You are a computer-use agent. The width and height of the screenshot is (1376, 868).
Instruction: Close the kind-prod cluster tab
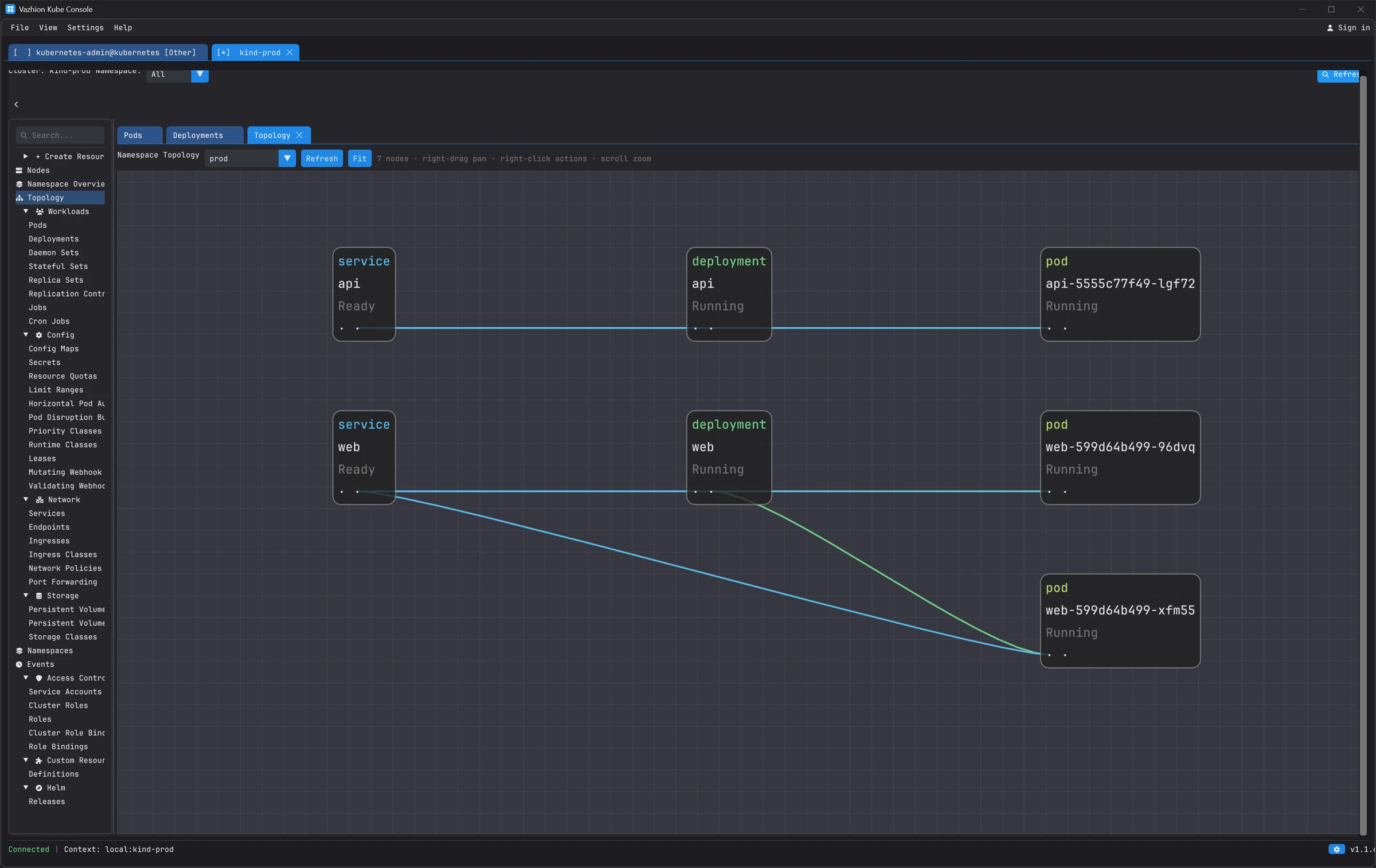[290, 52]
